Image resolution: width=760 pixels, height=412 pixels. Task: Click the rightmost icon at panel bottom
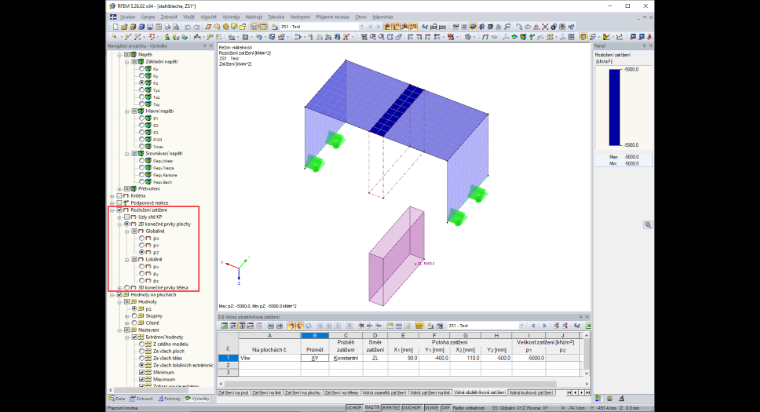pos(621,398)
